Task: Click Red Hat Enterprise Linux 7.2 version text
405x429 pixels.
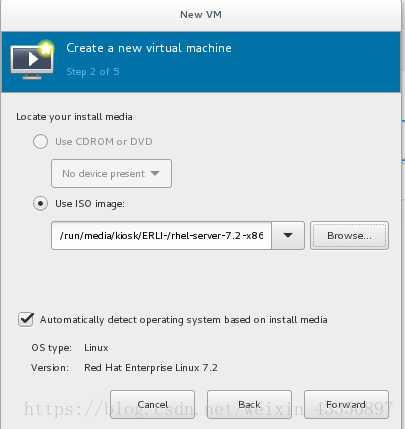Action: coord(151,368)
